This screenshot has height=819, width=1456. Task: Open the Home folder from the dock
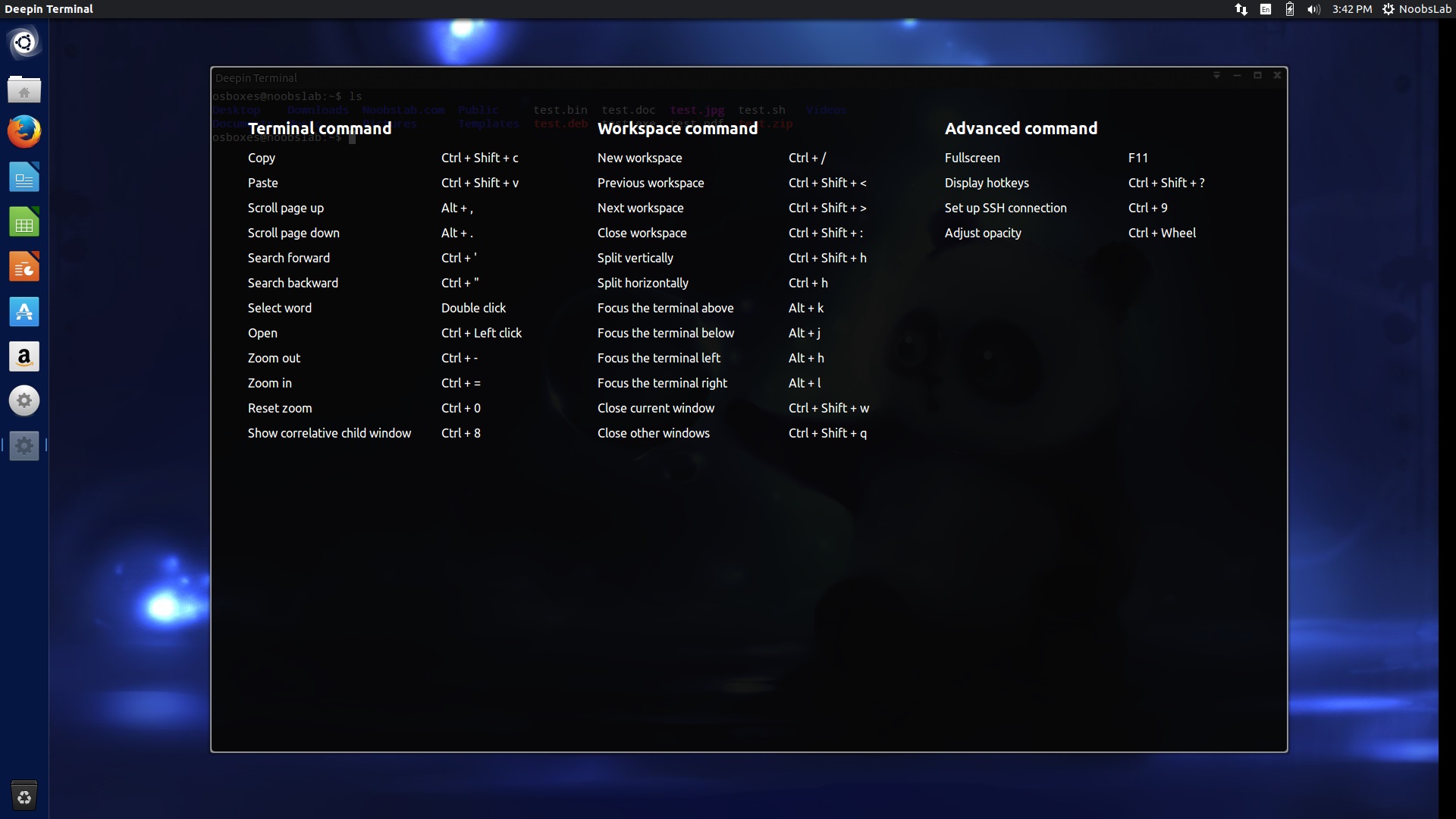pos(24,89)
